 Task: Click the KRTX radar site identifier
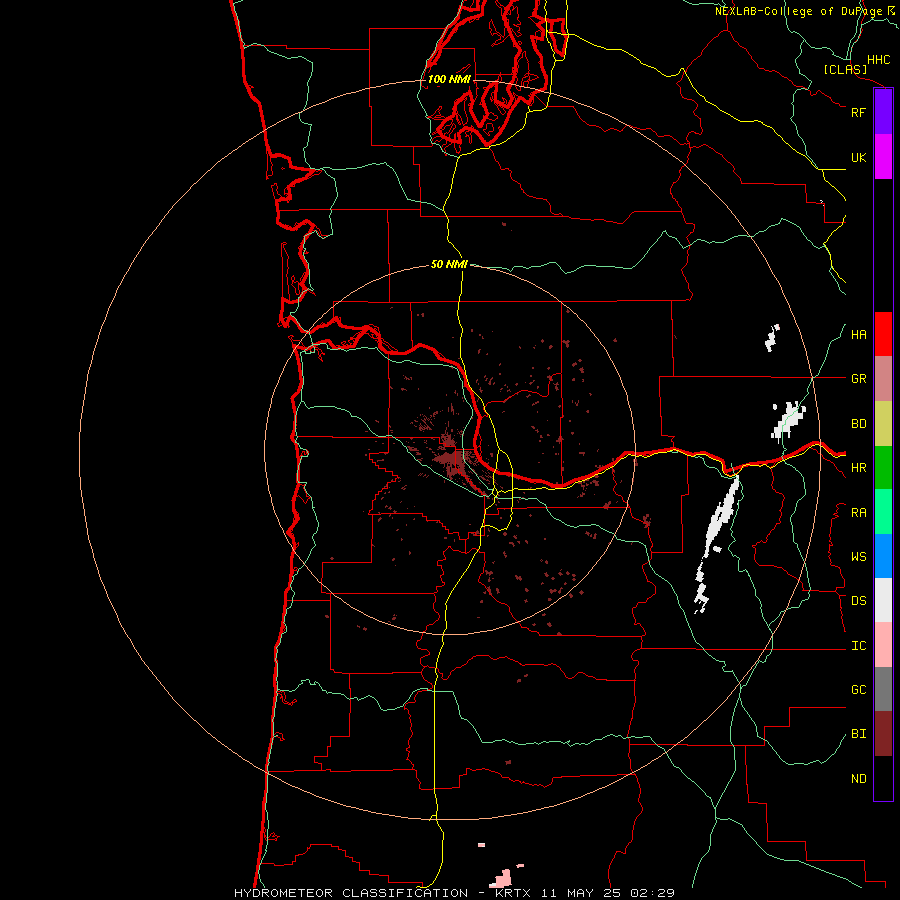513,893
